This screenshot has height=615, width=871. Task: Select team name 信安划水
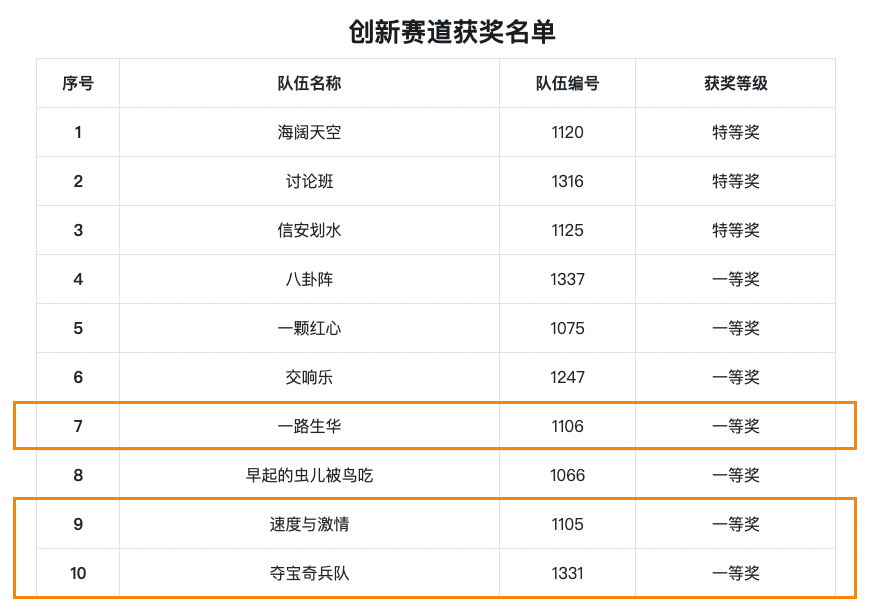309,230
